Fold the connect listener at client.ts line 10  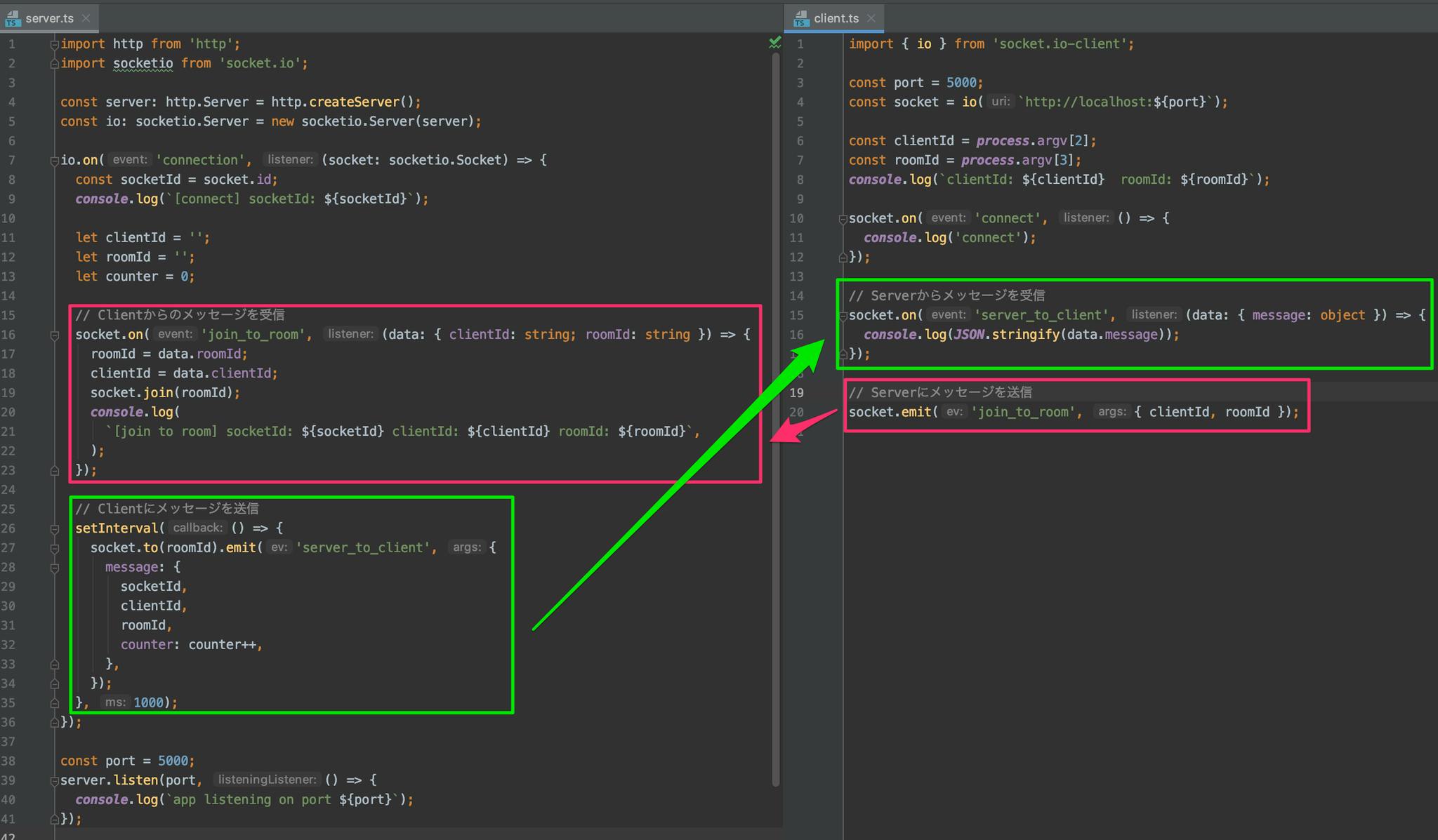click(843, 219)
